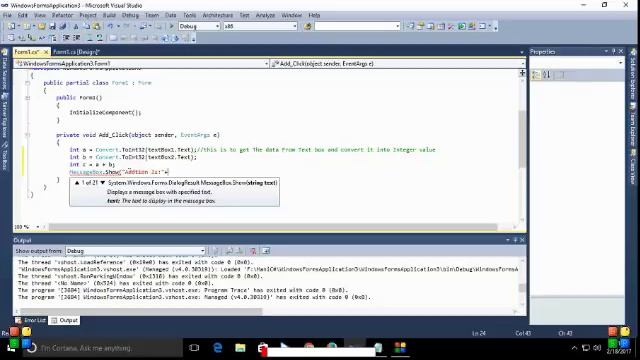Toggle word wrap icon in Output panel
This screenshot has width=640, height=360.
(x=266, y=251)
